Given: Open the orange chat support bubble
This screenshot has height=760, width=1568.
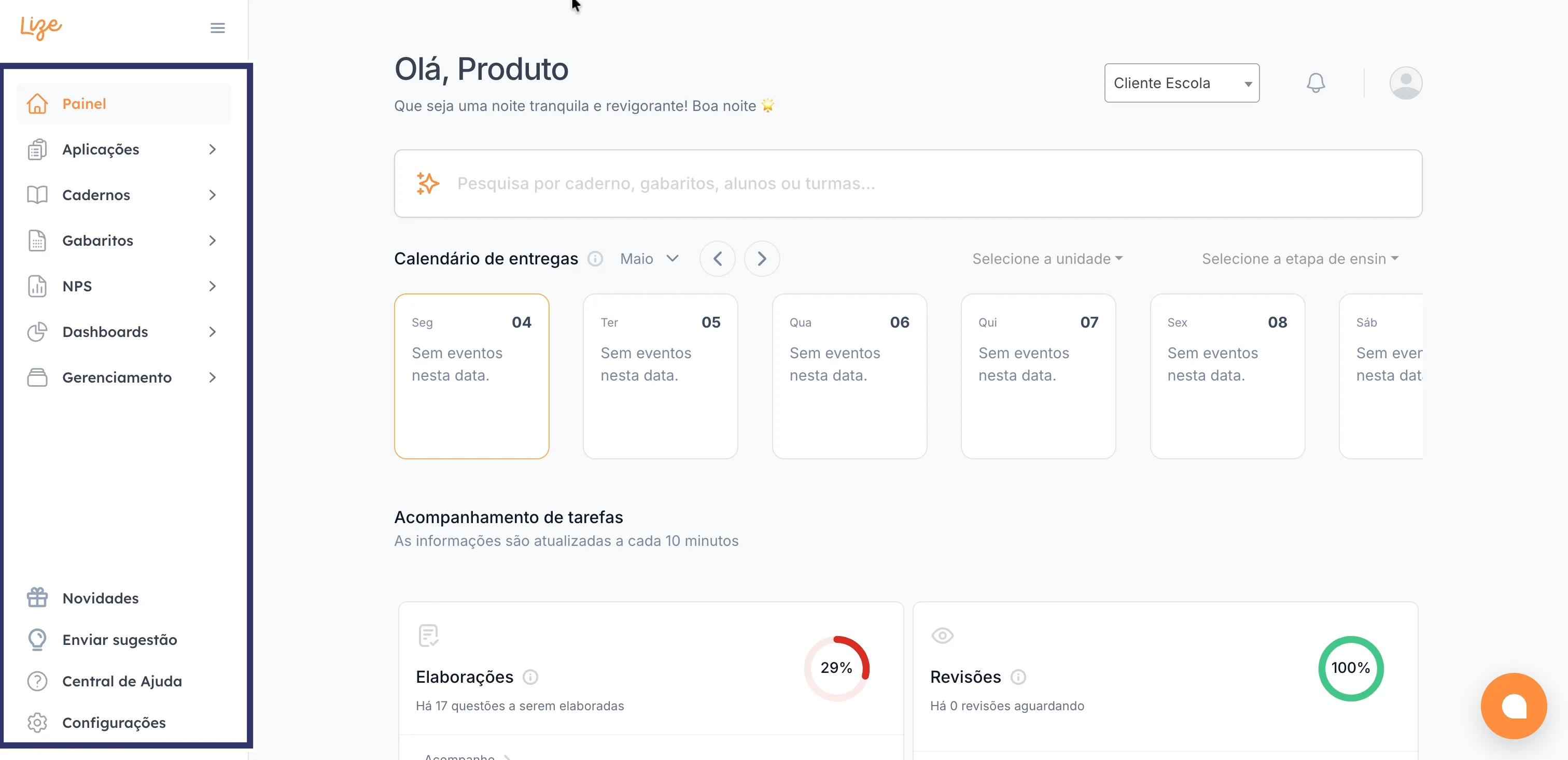Looking at the screenshot, I should tap(1513, 706).
